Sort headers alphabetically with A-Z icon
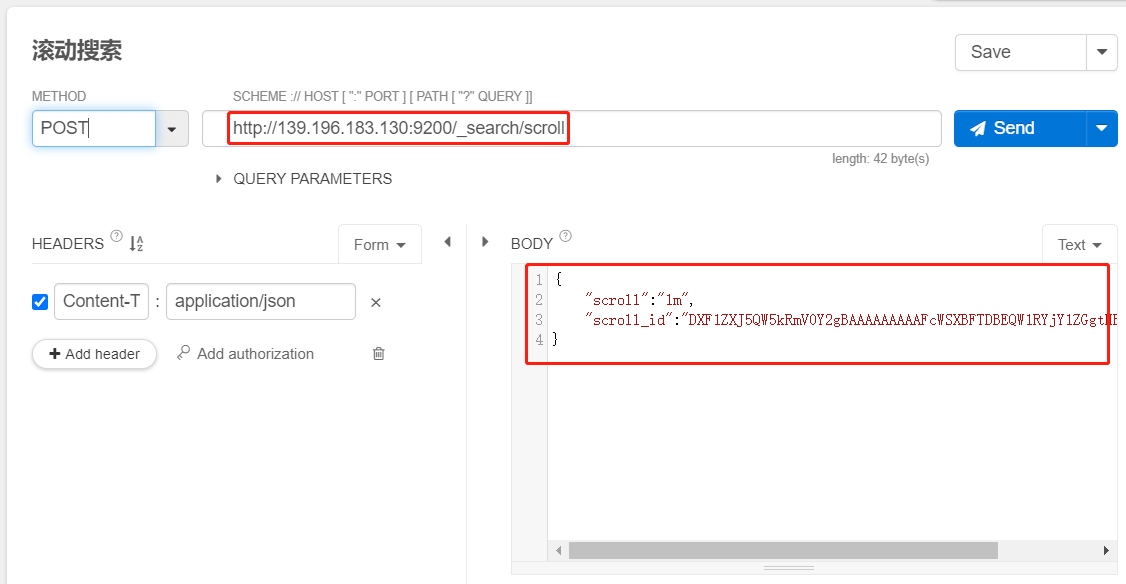The width and height of the screenshot is (1126, 584). [x=136, y=244]
